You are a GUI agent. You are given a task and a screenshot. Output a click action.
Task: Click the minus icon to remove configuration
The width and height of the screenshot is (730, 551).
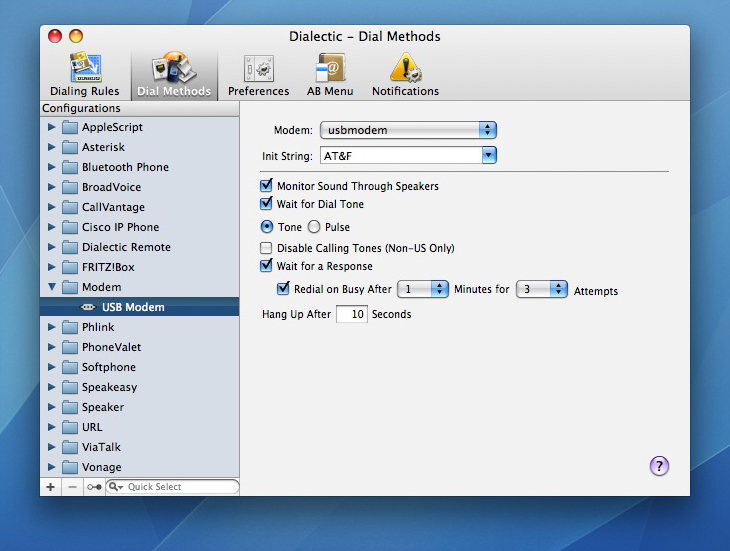(x=72, y=487)
